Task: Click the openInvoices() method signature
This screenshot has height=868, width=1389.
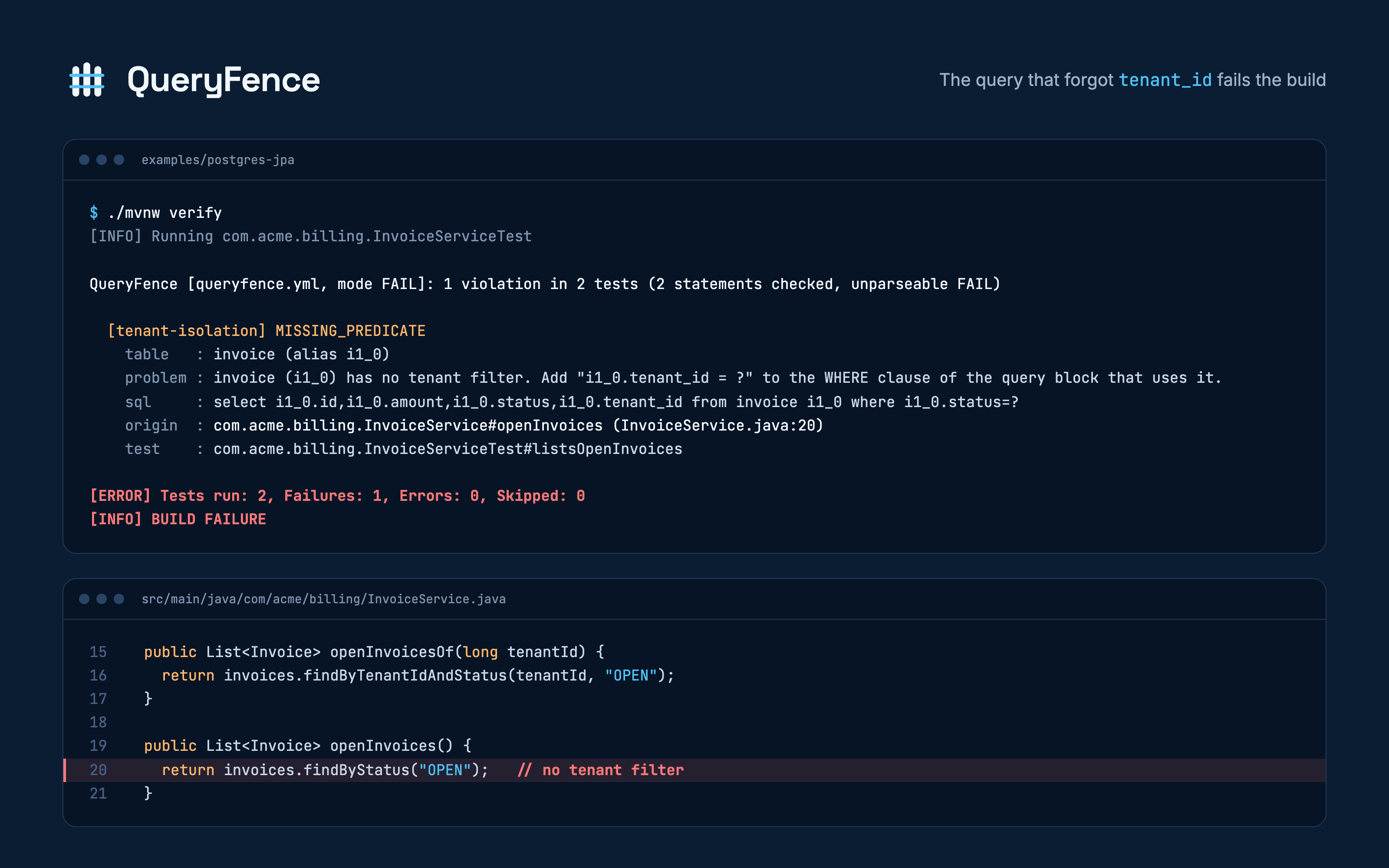Action: click(x=308, y=746)
